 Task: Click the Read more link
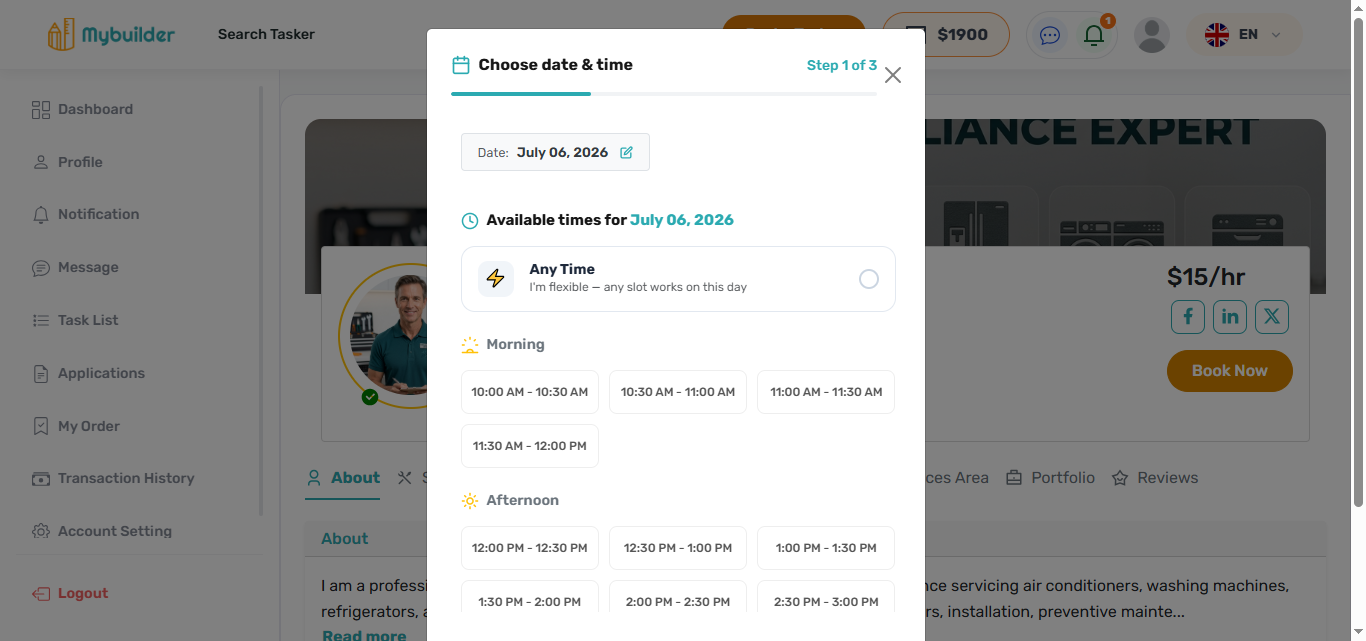tap(364, 634)
